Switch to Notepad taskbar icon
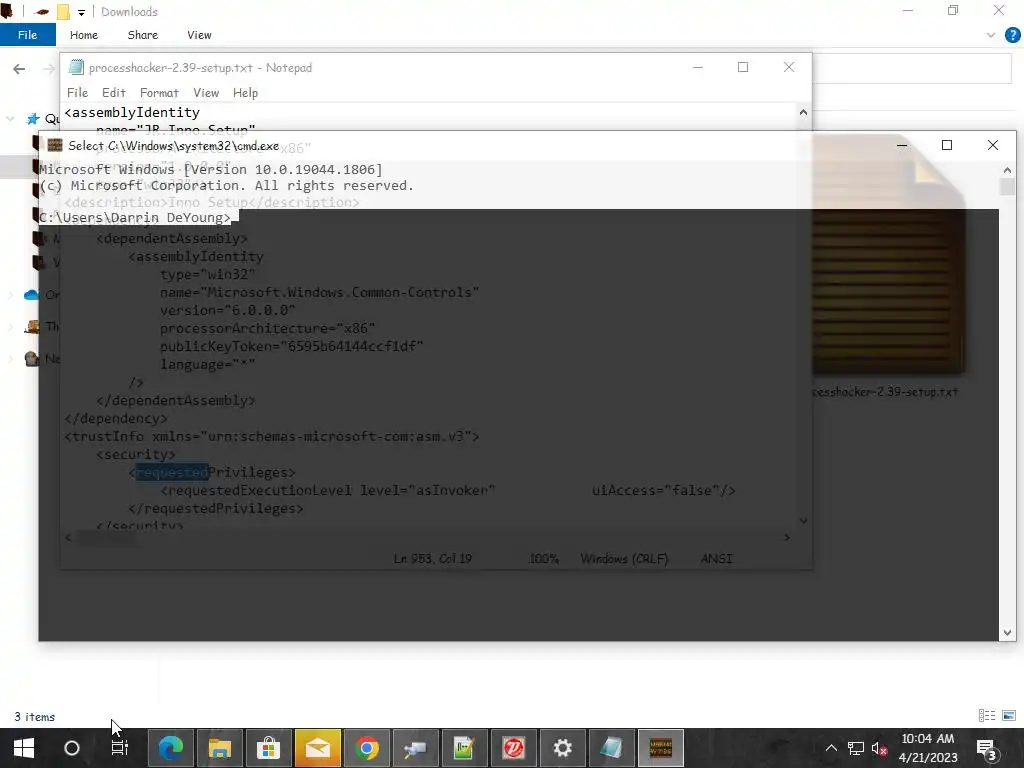1024x768 pixels. pyautogui.click(x=611, y=748)
